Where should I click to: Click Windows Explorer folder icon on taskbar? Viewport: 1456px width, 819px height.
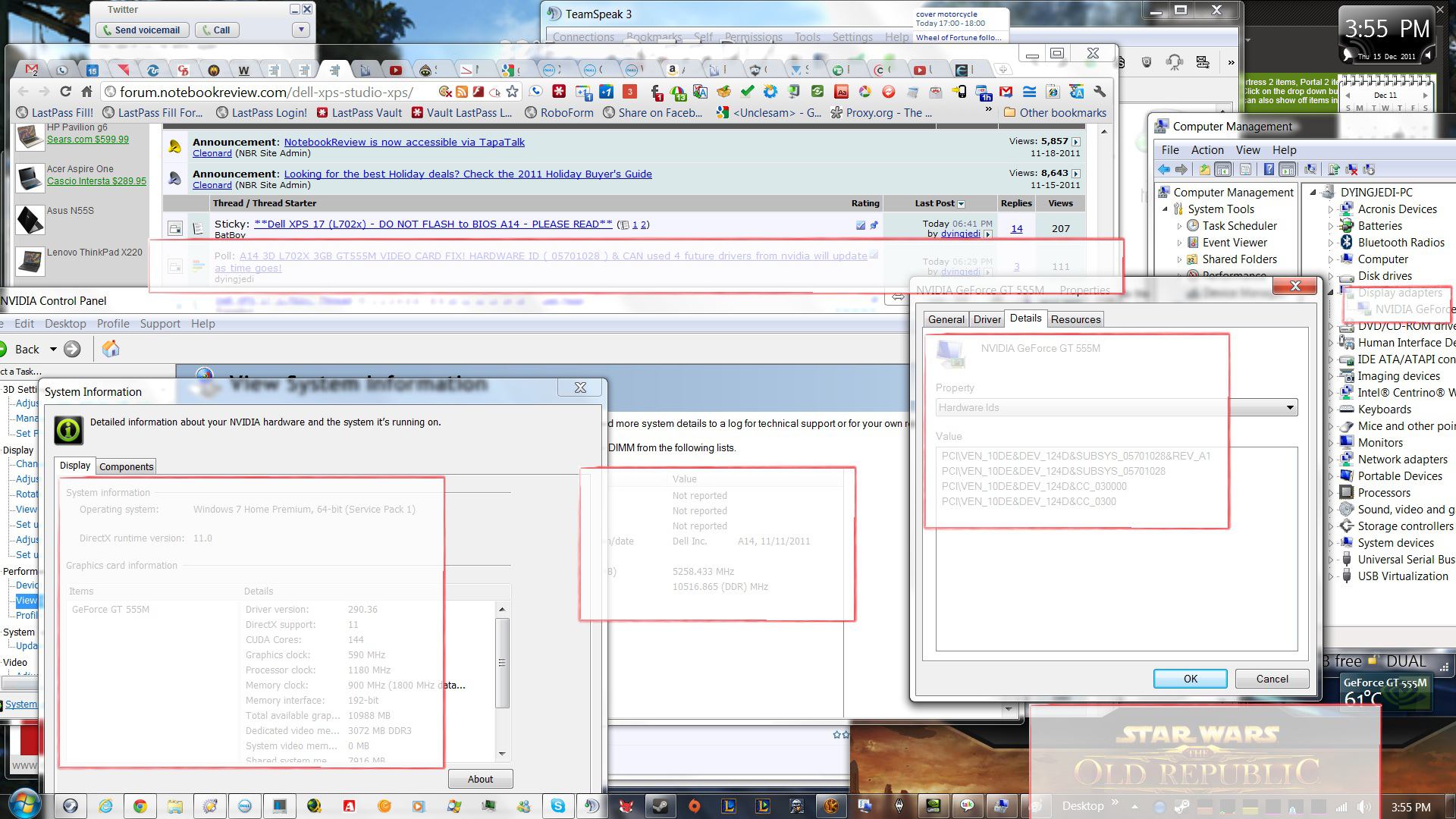pyautogui.click(x=174, y=806)
